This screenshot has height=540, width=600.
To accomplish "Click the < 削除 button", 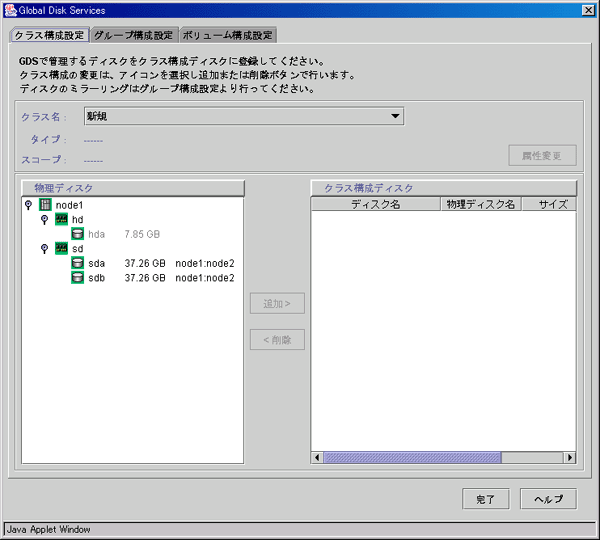I will click(277, 339).
